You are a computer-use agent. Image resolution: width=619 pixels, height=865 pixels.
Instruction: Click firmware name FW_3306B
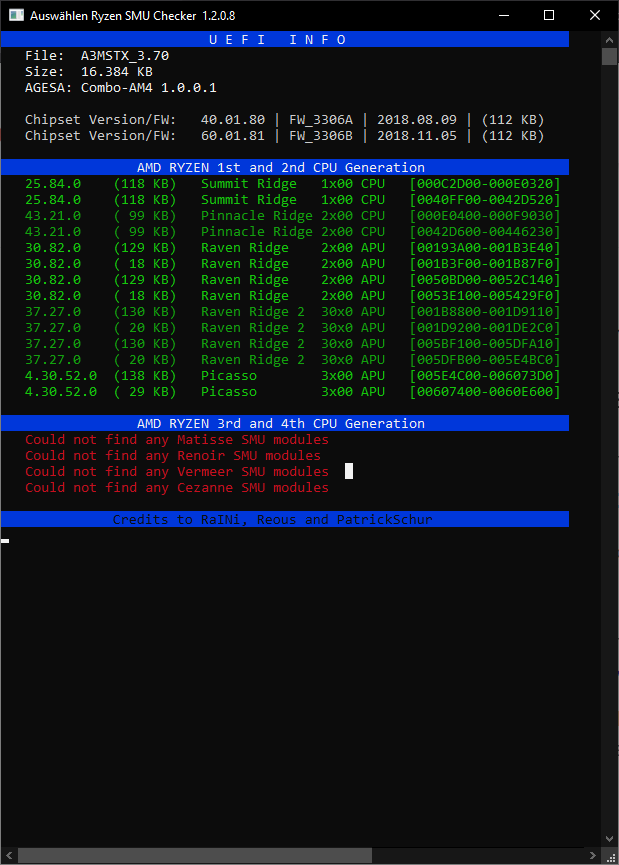[x=321, y=136]
